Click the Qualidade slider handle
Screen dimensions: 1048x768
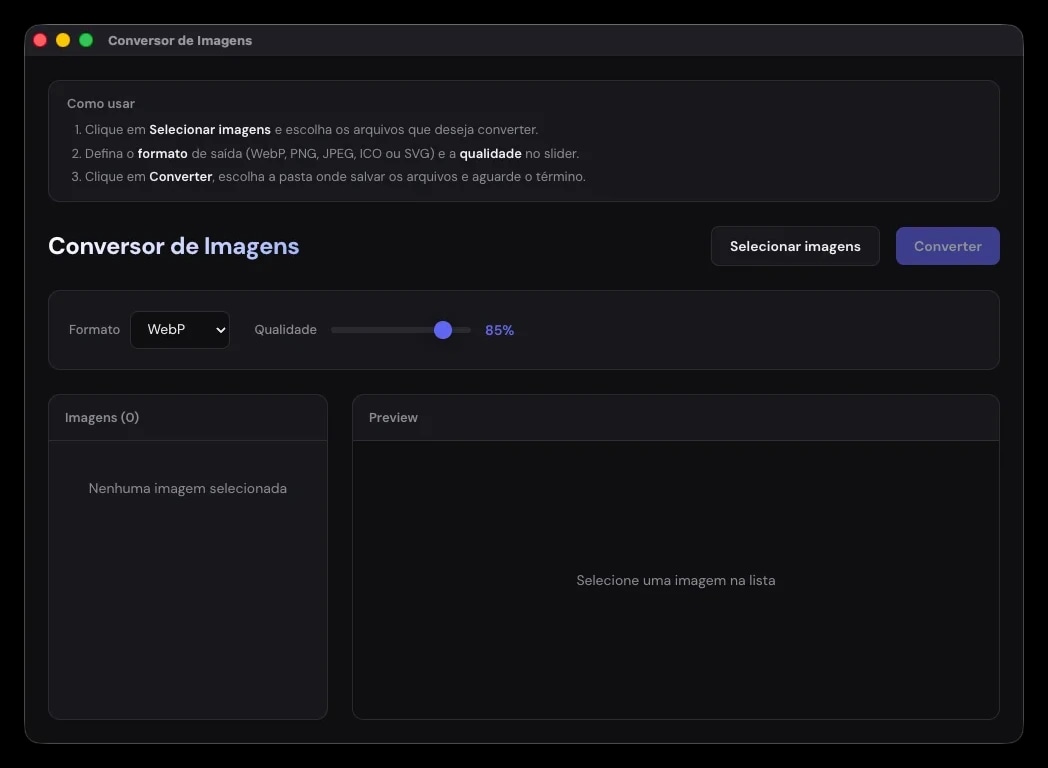click(442, 330)
